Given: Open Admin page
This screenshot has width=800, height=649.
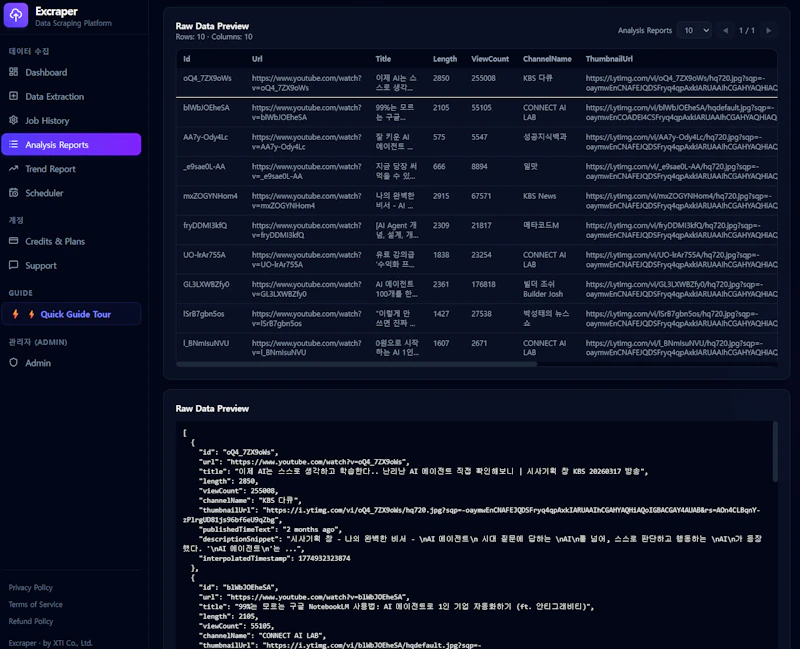Looking at the screenshot, I should point(71,363).
